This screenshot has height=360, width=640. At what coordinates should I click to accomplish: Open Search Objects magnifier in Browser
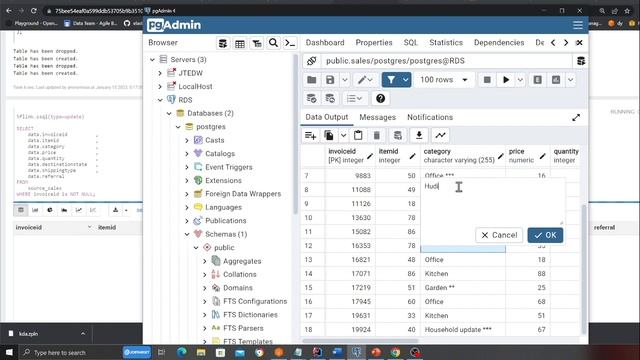click(273, 43)
